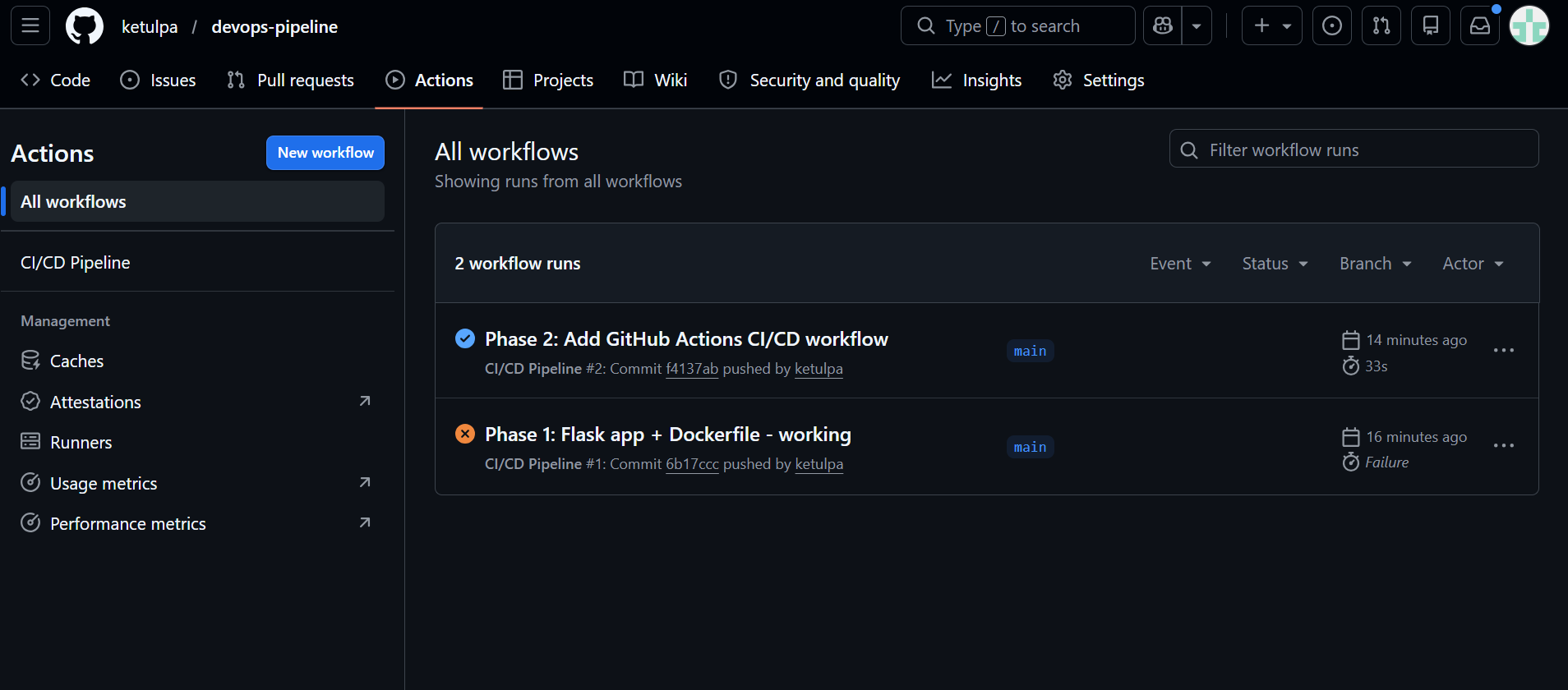Open commit 6b17ccc link
This screenshot has height=690, width=1568.
pos(692,464)
